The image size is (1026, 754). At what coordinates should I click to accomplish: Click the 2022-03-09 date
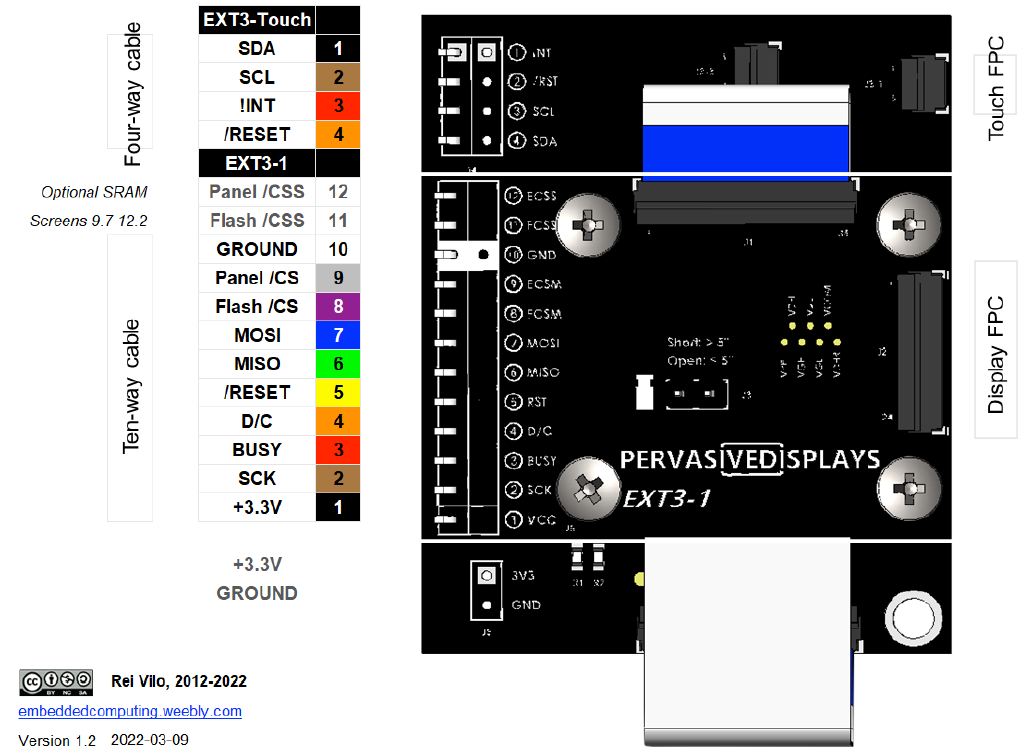pos(150,740)
